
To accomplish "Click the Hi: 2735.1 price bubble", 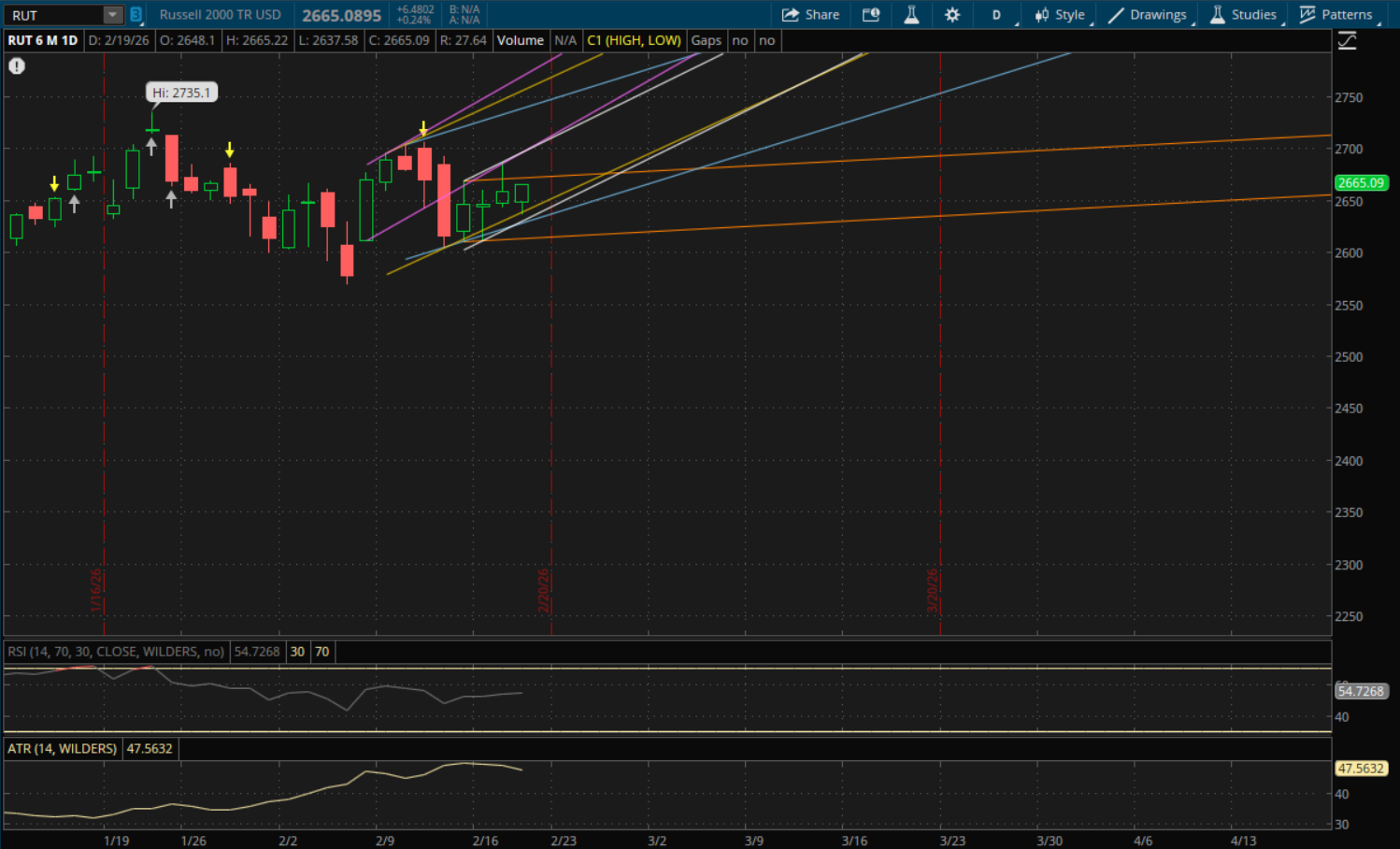I will (181, 93).
